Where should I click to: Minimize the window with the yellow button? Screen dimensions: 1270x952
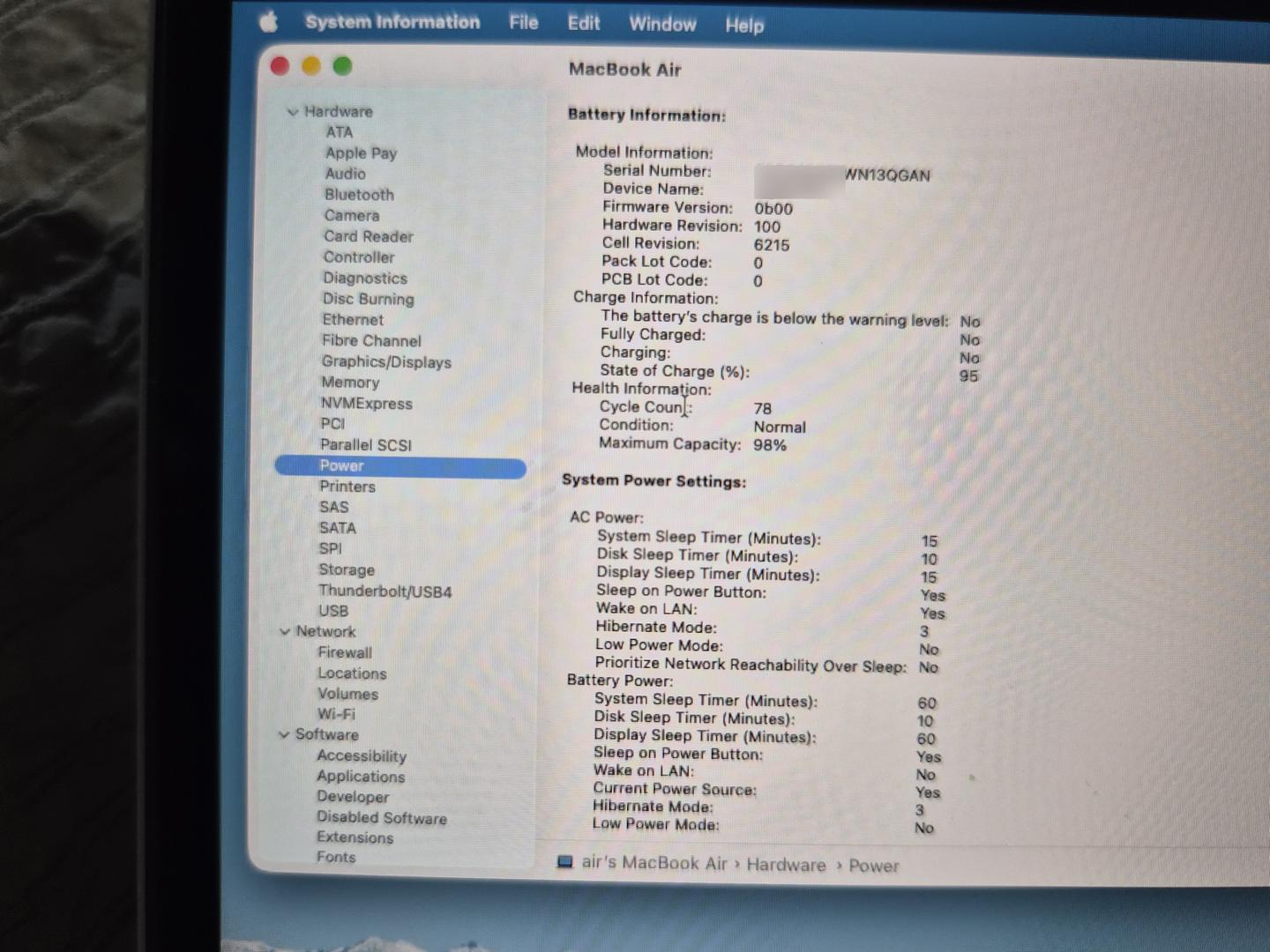click(311, 65)
